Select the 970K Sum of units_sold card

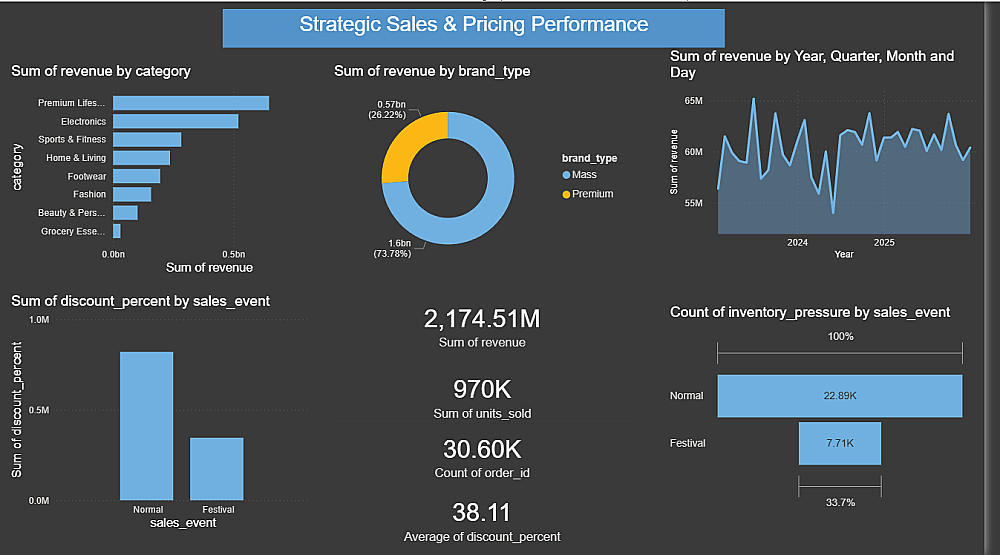tap(481, 398)
